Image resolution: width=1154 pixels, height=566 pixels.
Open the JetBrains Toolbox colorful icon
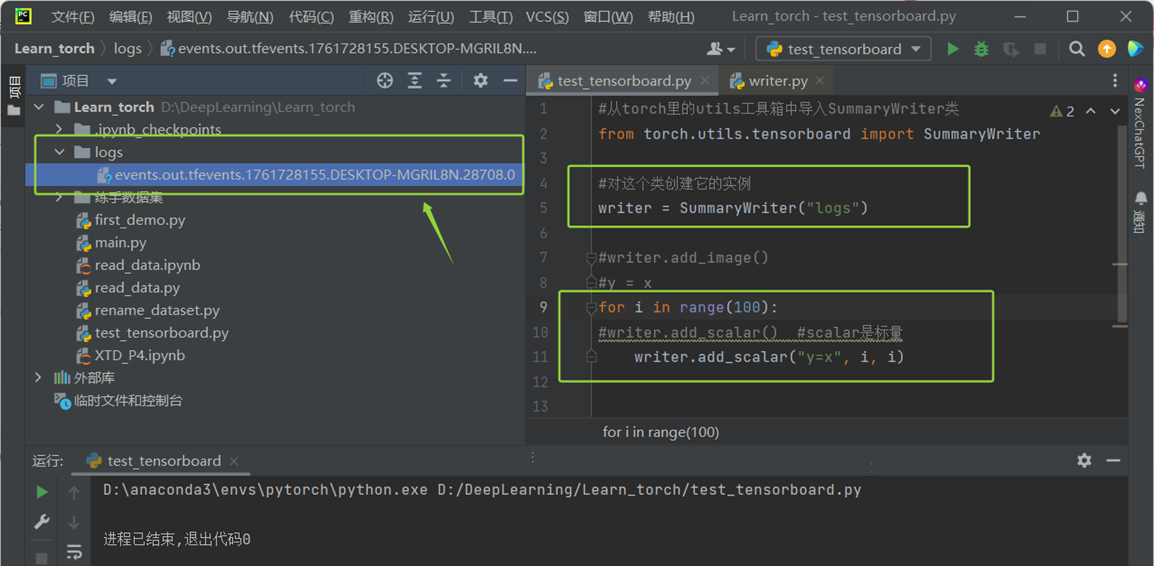pos(1136,49)
